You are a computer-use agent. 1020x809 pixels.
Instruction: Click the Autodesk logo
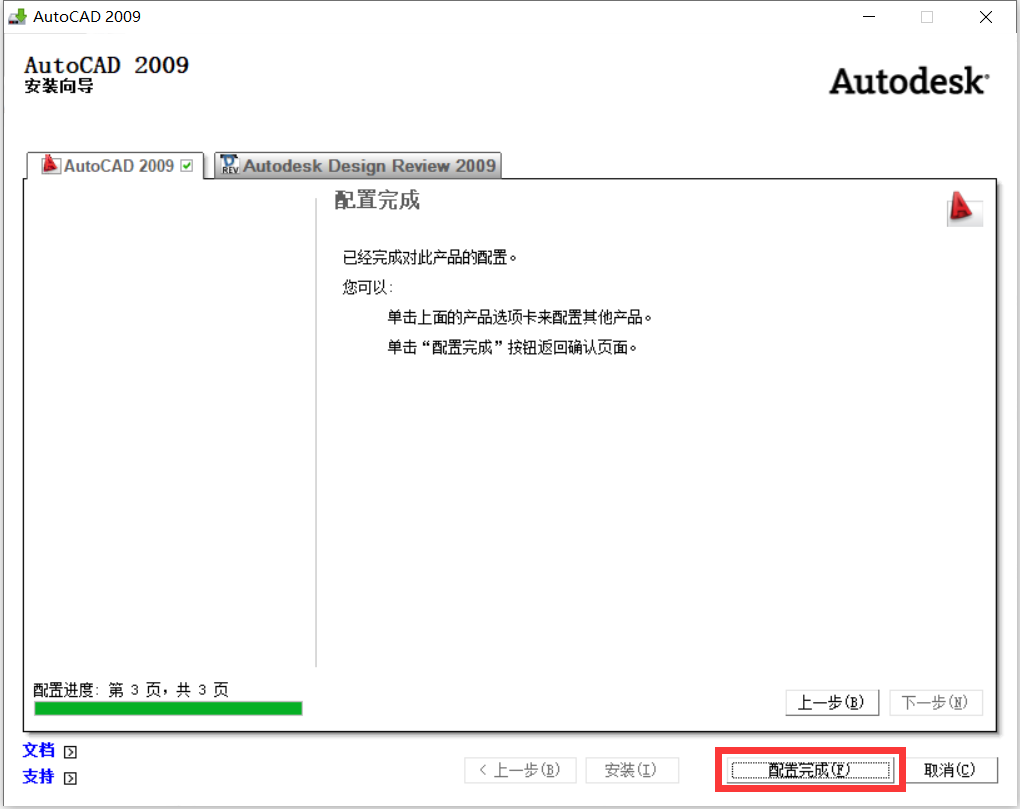[909, 82]
